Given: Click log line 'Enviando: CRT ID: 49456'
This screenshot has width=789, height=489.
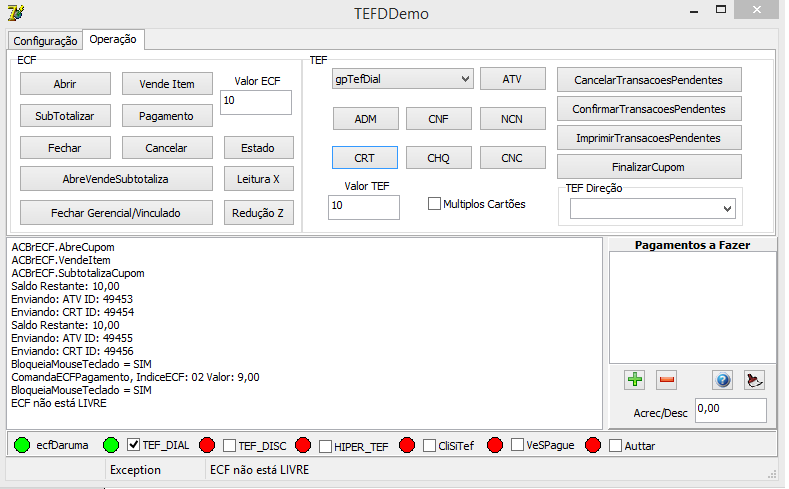Looking at the screenshot, I should pos(72,351).
